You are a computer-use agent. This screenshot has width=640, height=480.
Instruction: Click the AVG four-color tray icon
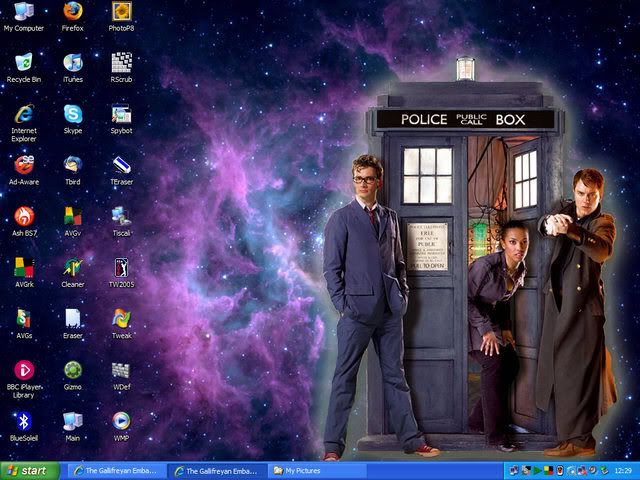point(549,471)
